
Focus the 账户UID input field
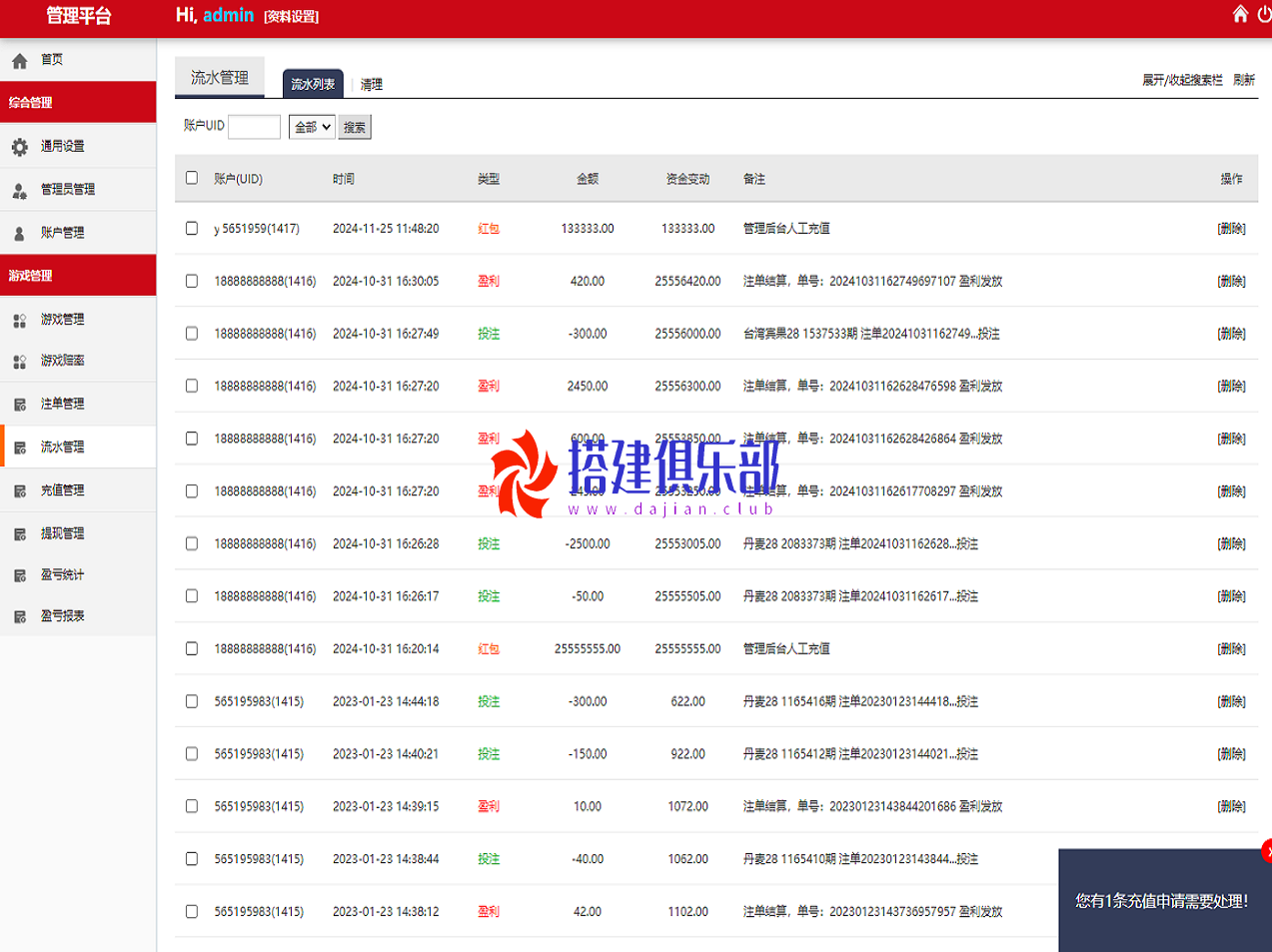254,127
